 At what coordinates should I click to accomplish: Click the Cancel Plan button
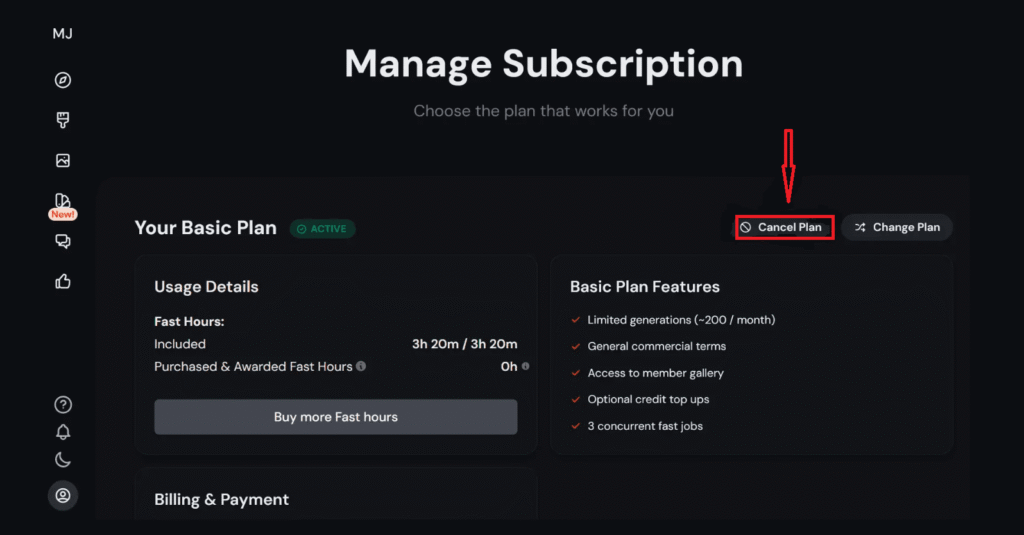[x=785, y=227]
